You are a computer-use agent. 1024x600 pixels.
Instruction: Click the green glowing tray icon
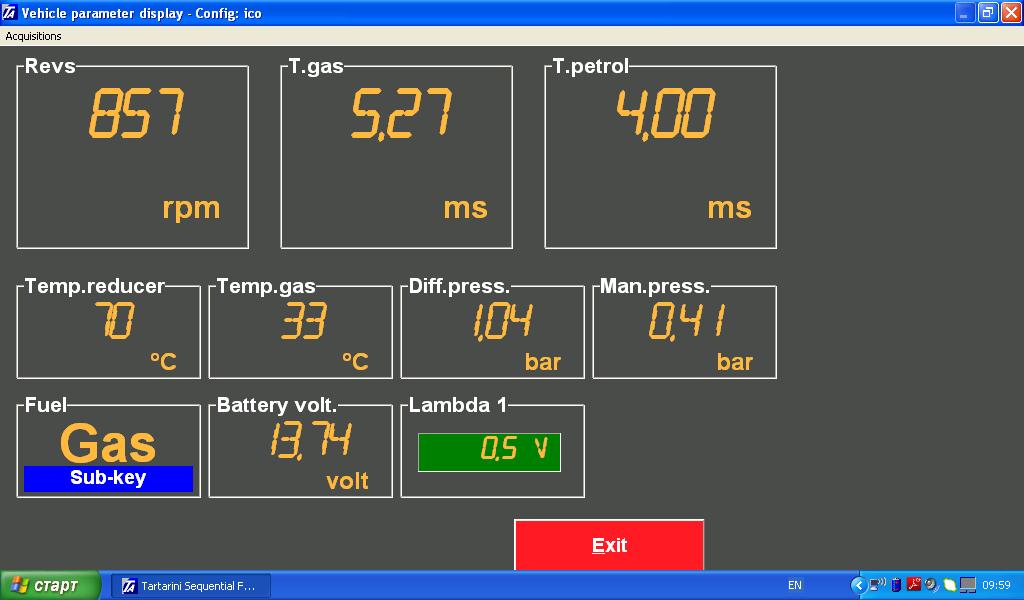(x=949, y=585)
